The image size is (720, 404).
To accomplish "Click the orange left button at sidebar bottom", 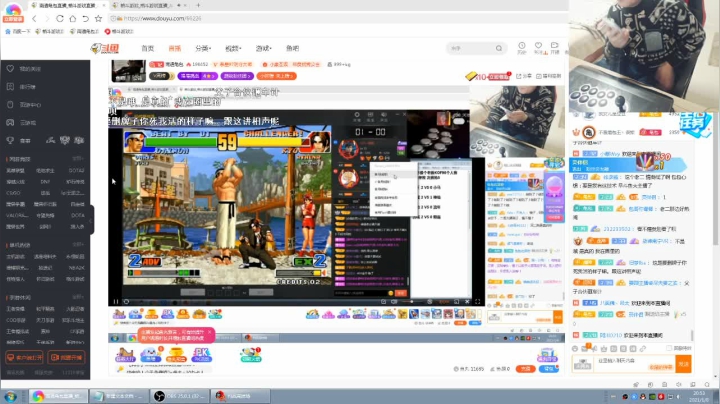I will click(24, 357).
